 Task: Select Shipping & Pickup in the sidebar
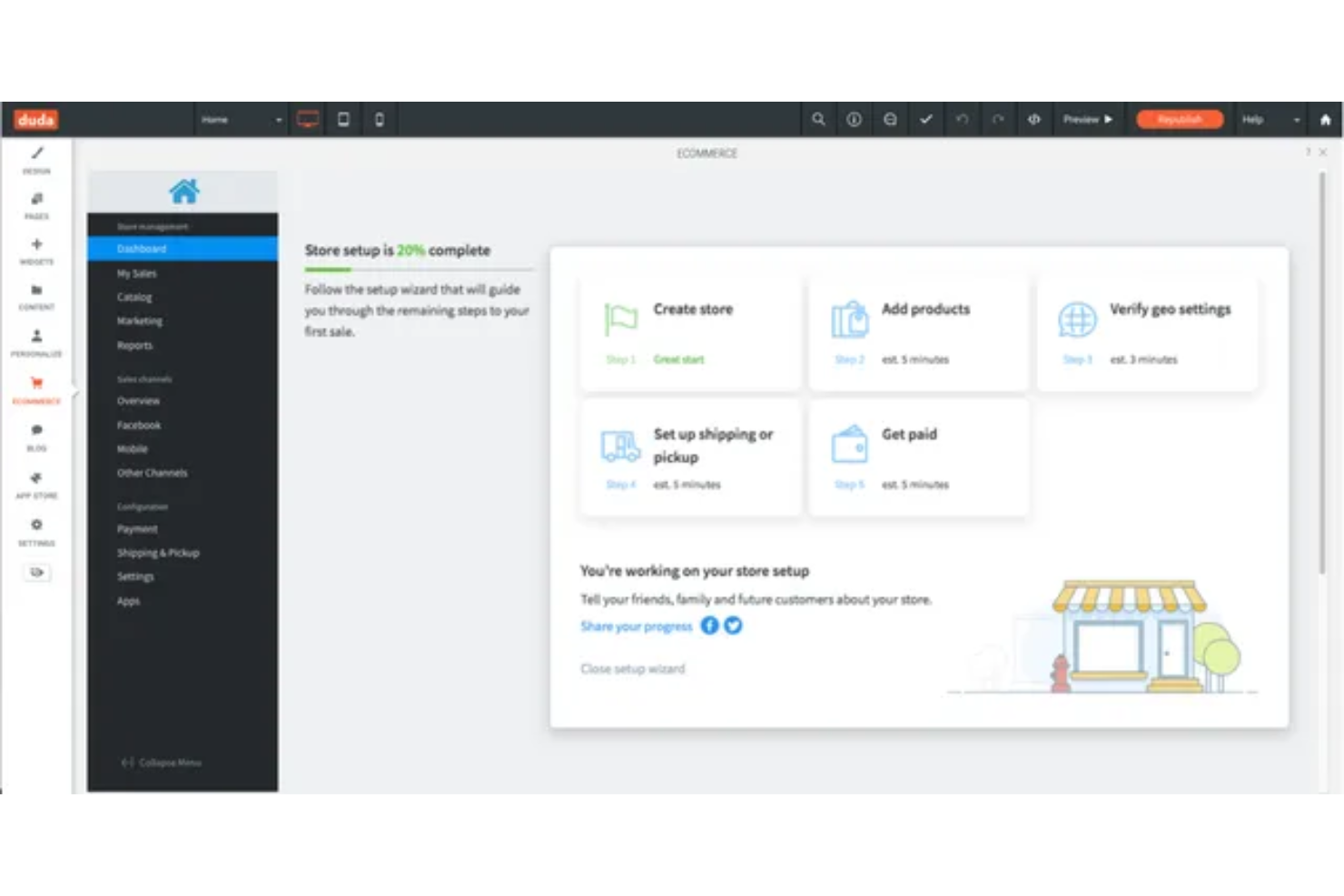[158, 552]
